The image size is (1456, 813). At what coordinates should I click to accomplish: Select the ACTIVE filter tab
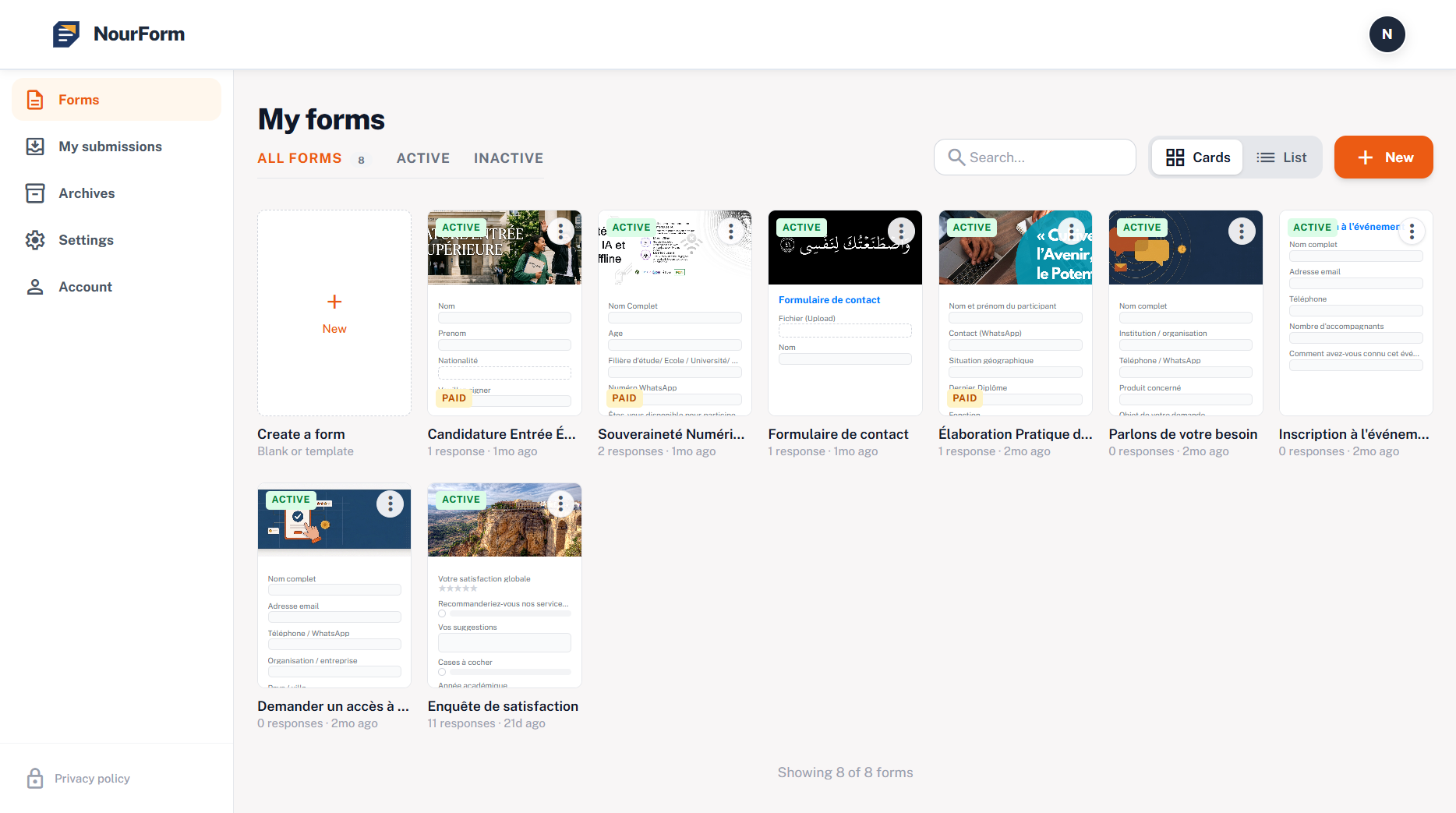click(x=423, y=158)
